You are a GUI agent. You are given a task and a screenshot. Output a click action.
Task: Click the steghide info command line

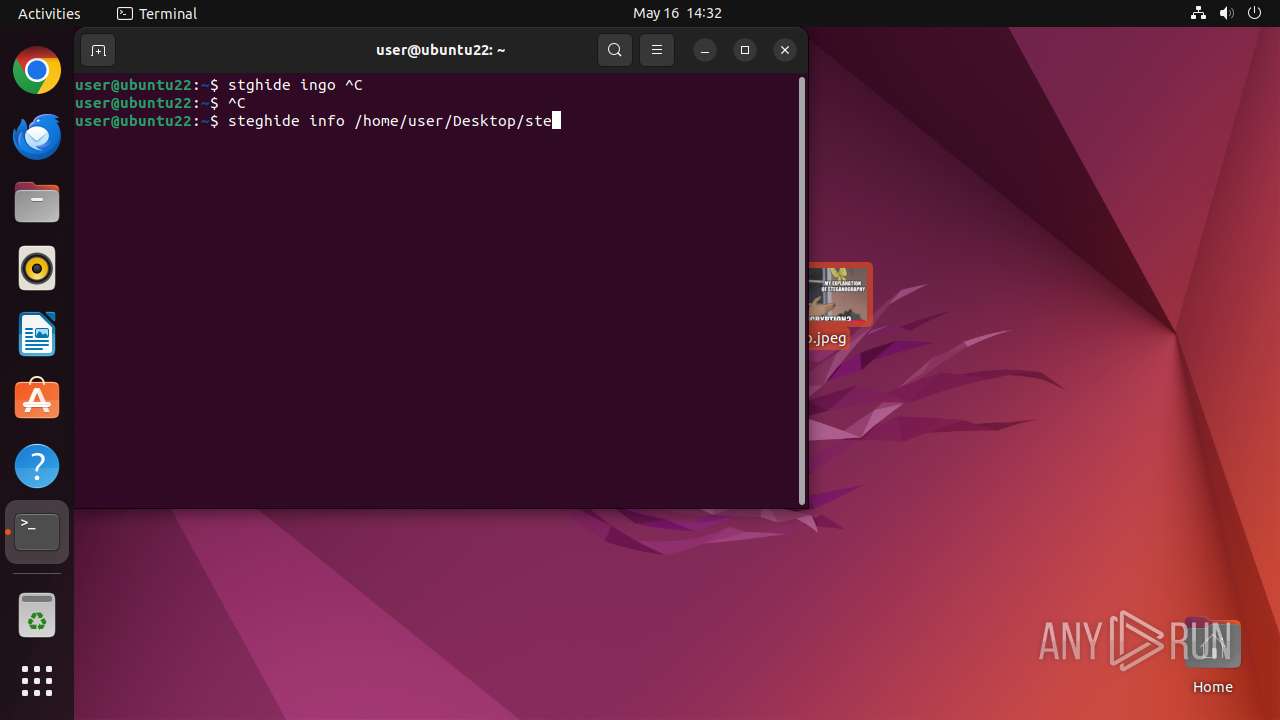pyautogui.click(x=318, y=121)
